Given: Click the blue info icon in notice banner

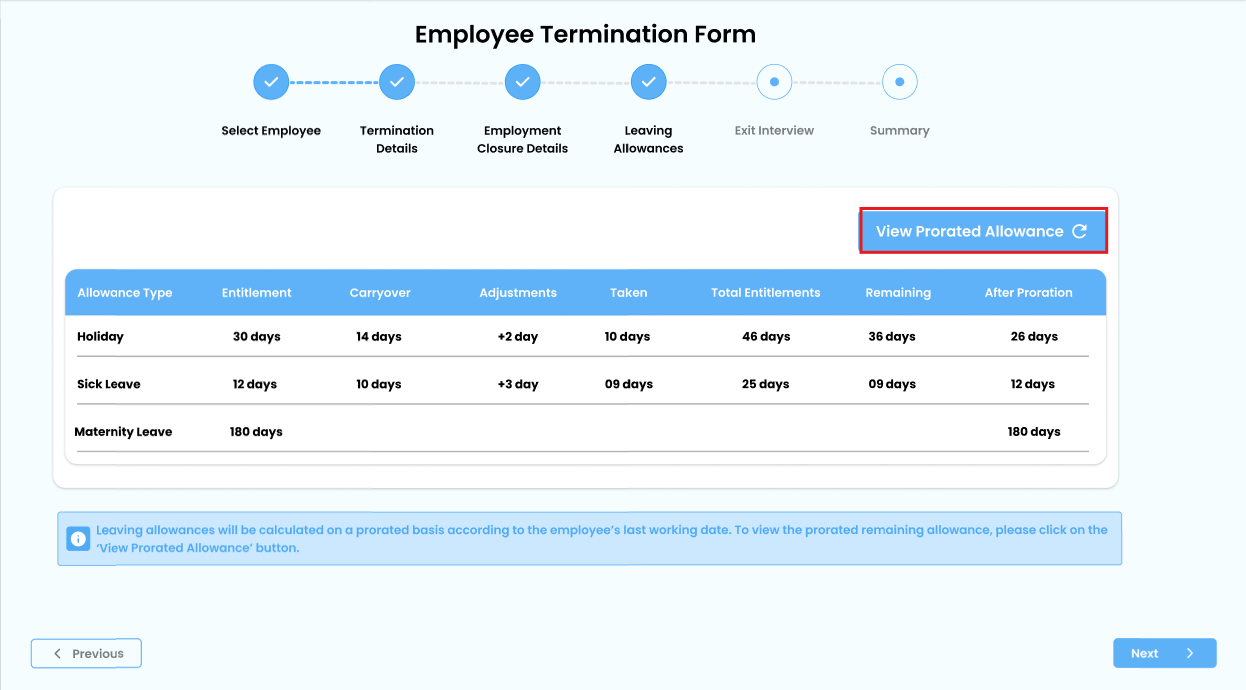Looking at the screenshot, I should [x=78, y=539].
